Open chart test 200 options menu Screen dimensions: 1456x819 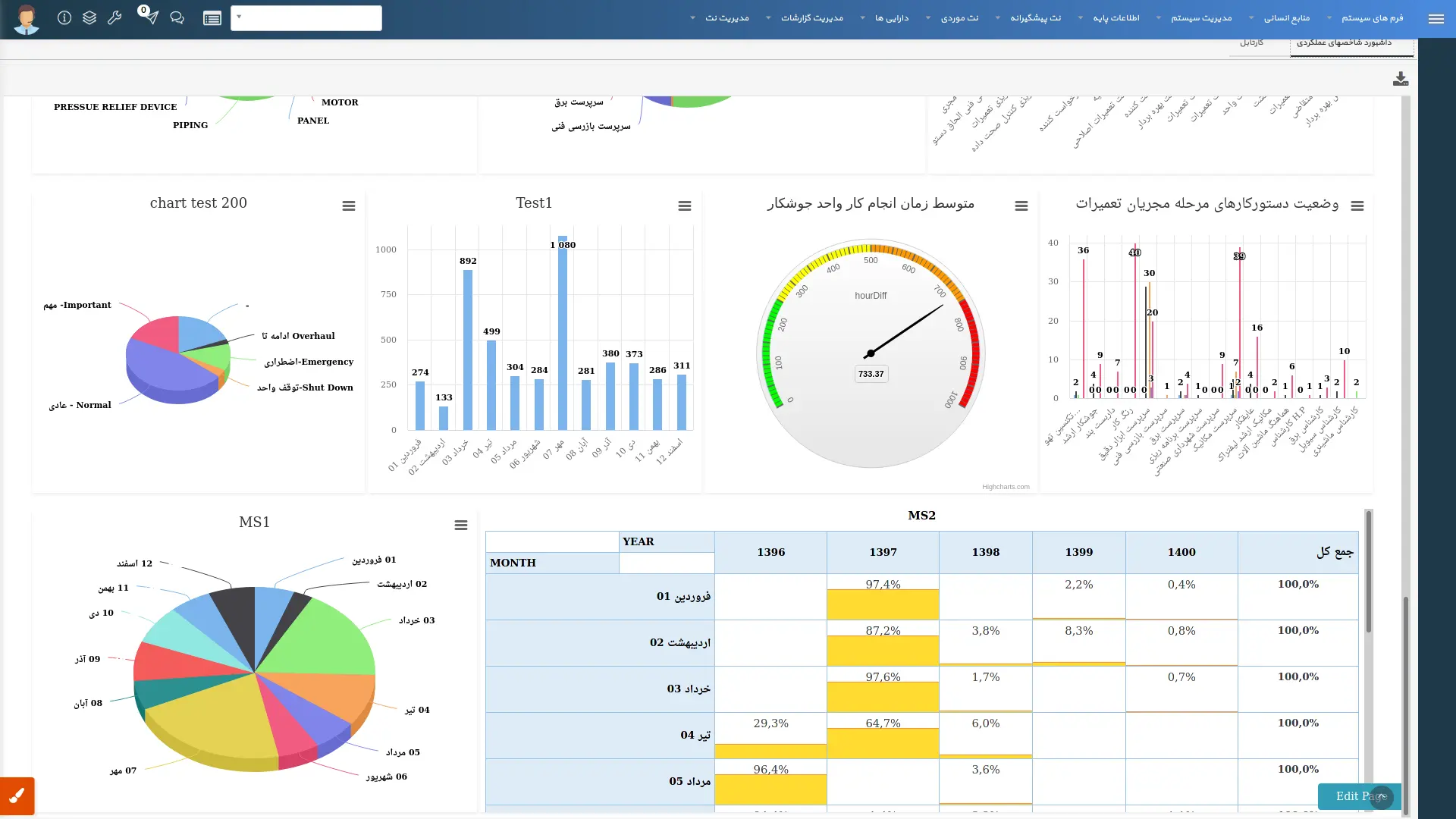(x=348, y=206)
